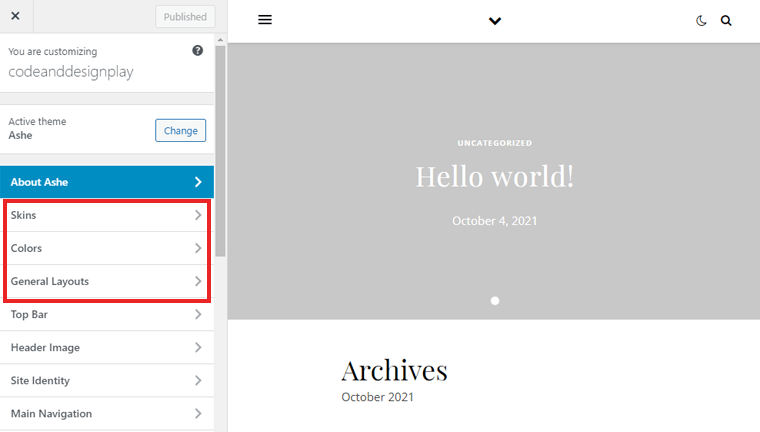Open the hamburger menu in preview

pyautogui.click(x=265, y=20)
